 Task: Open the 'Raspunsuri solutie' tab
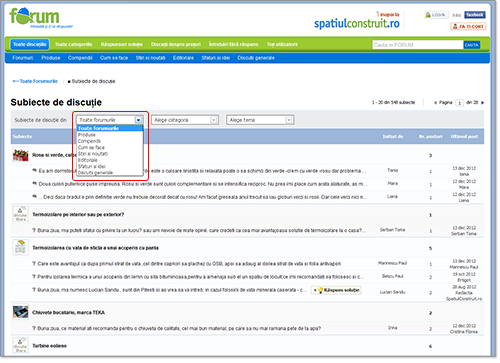click(x=122, y=44)
